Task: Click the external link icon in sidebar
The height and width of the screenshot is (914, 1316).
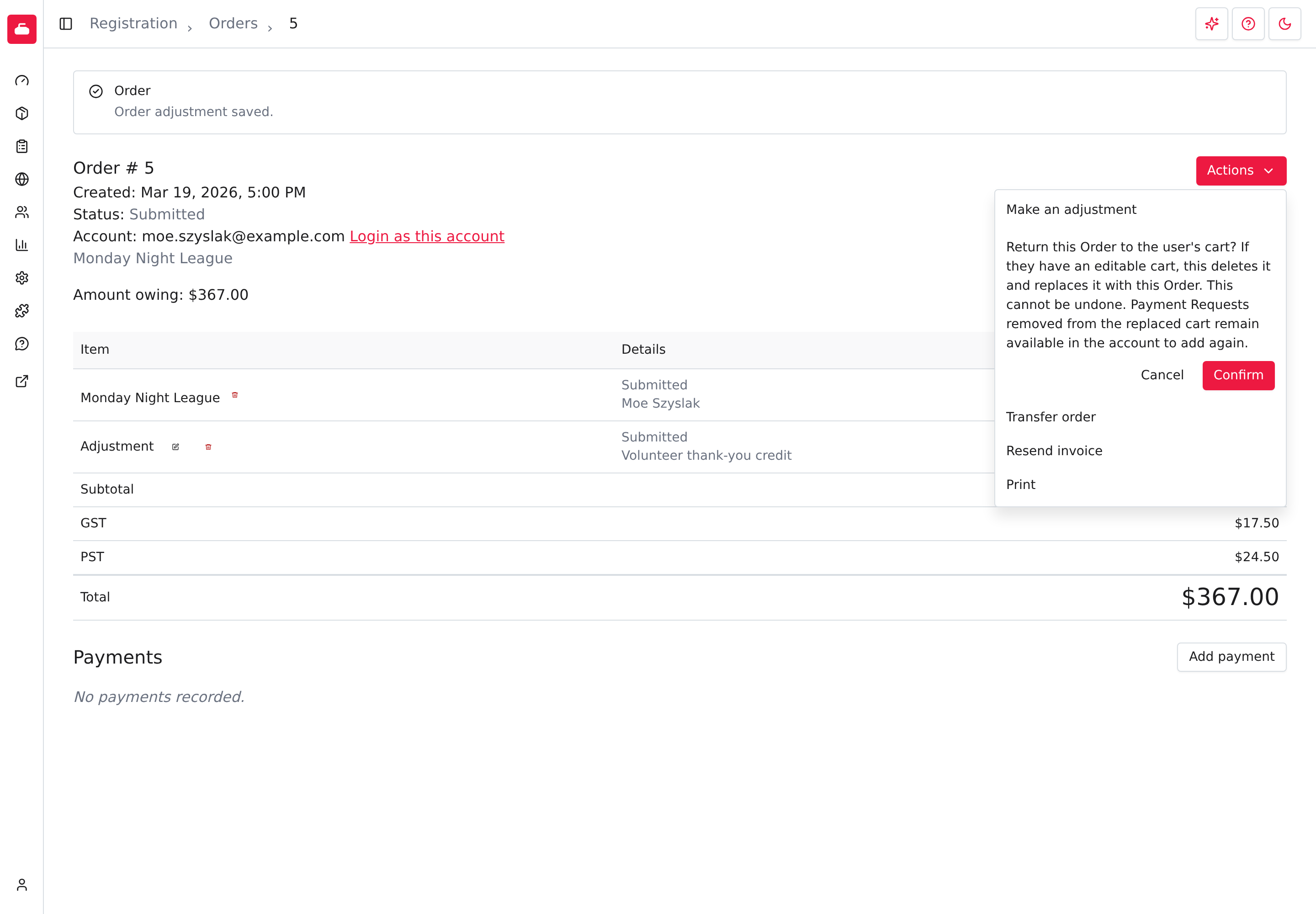Action: pos(22,382)
